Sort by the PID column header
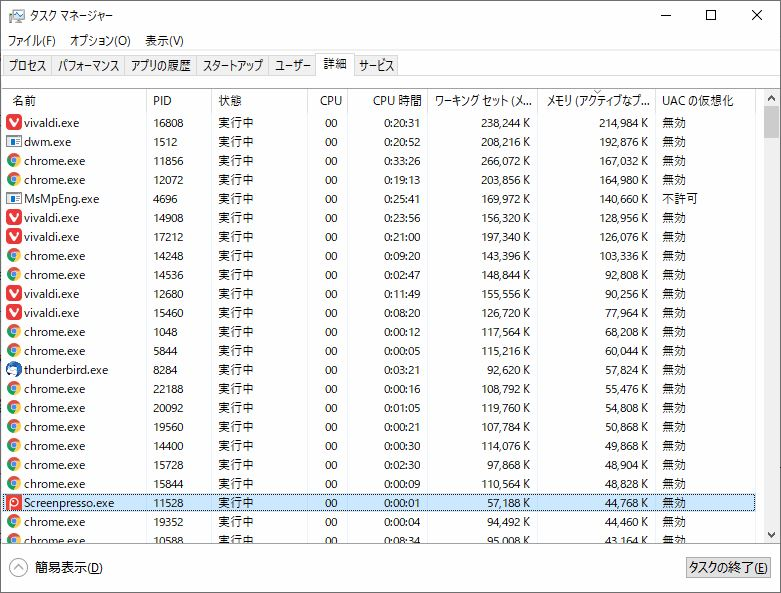This screenshot has width=781, height=593. point(179,101)
